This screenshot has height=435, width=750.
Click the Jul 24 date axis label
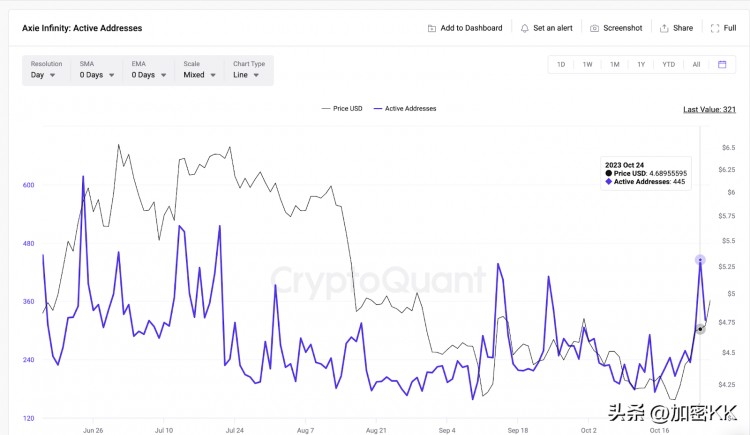click(x=234, y=430)
